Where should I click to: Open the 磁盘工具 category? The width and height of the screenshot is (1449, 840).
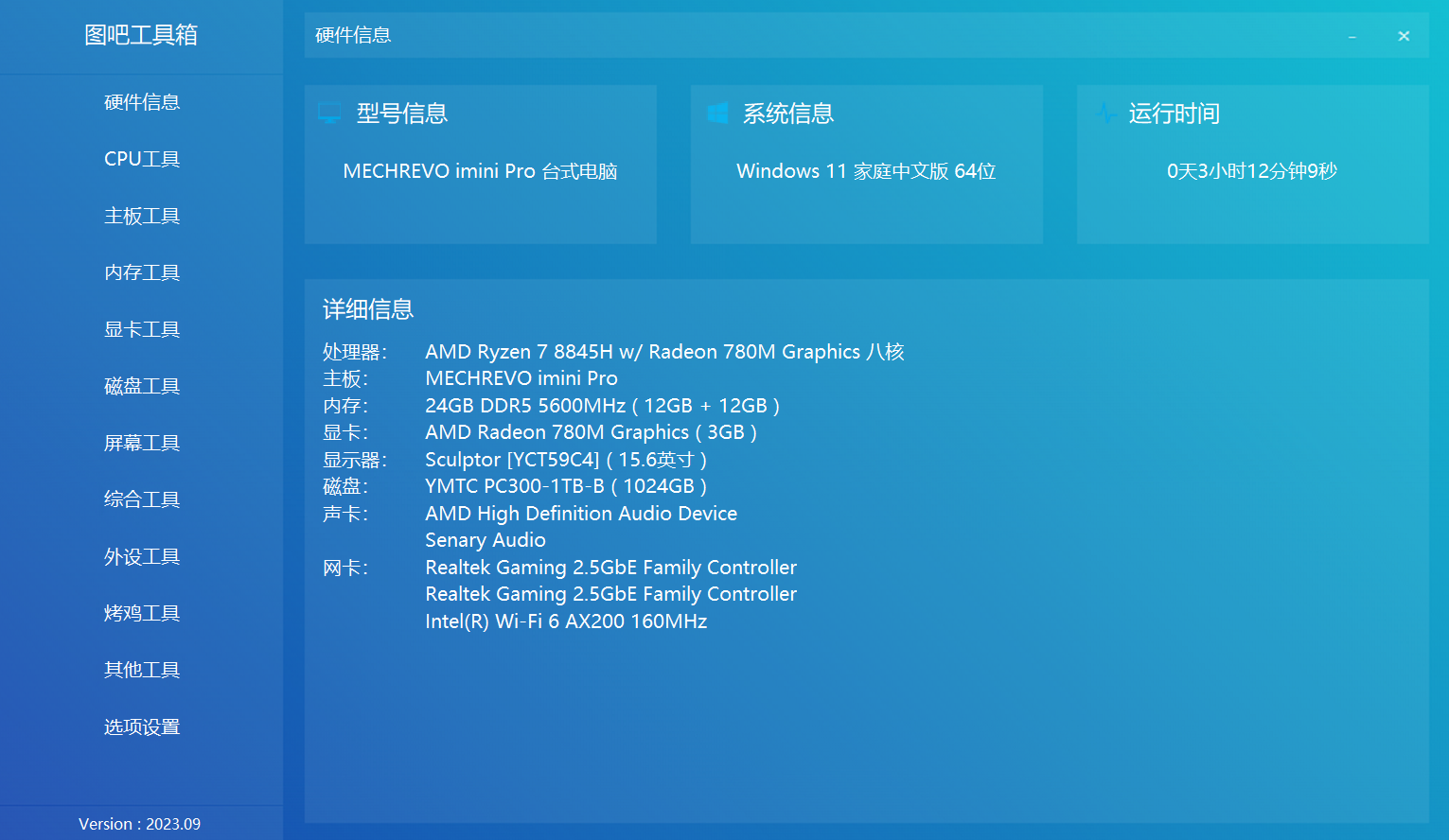click(x=142, y=386)
